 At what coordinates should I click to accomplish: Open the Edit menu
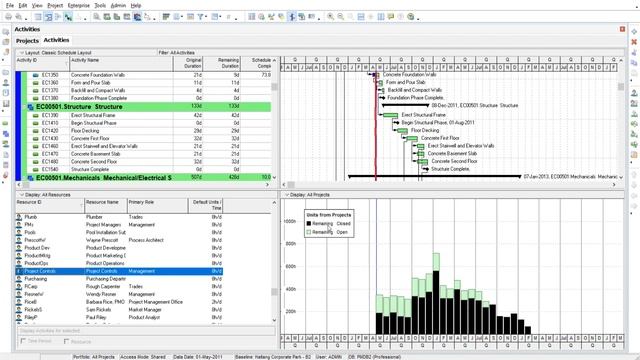[x=23, y=5]
